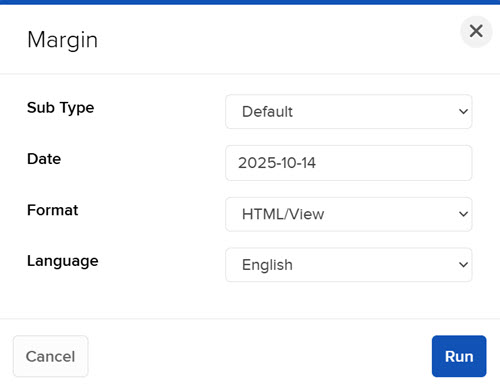The image size is (500, 388).
Task: Click the Margin dialog title
Action: tap(62, 40)
